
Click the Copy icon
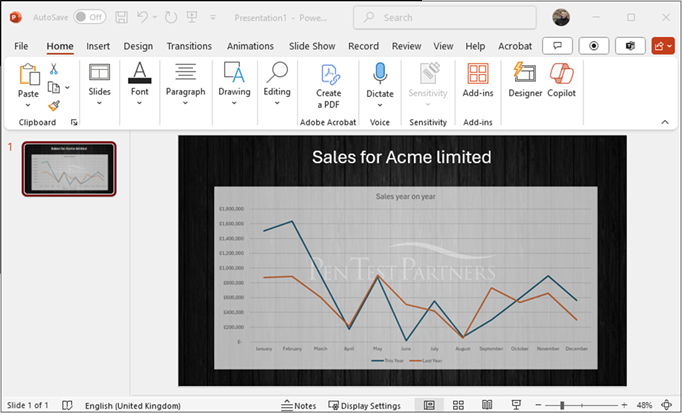pyautogui.click(x=53, y=87)
